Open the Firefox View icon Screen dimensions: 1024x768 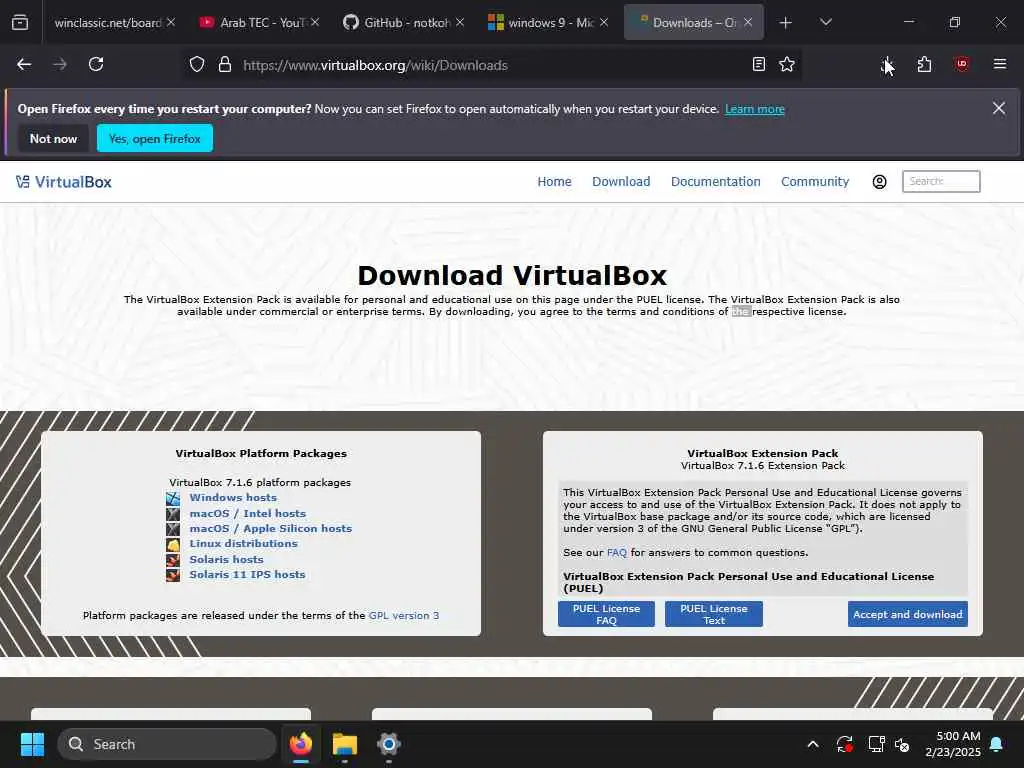coord(20,23)
